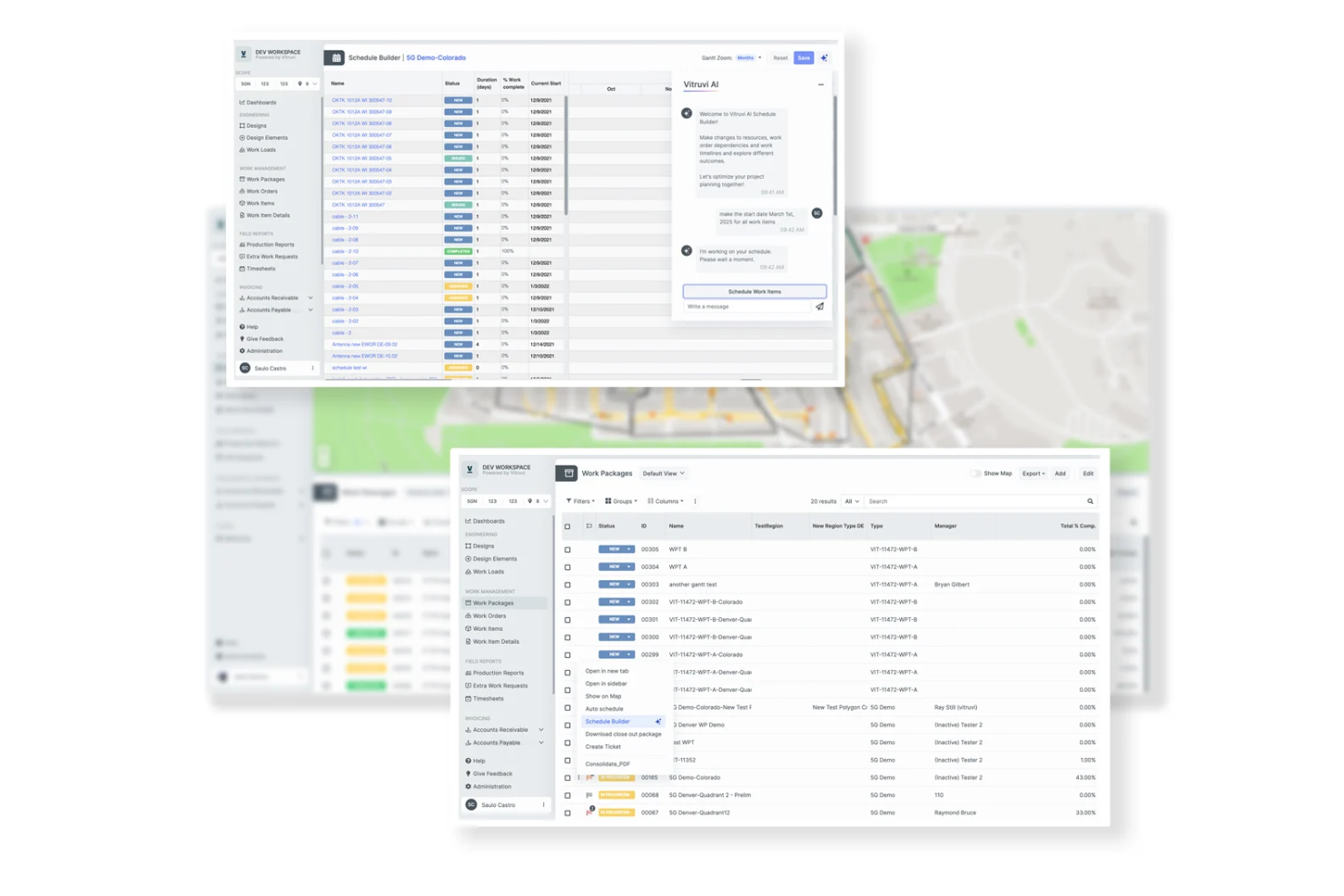Screen dimensions: 1344x896
Task: Choose 'Auto schedule' from the context menu
Action: coord(604,709)
